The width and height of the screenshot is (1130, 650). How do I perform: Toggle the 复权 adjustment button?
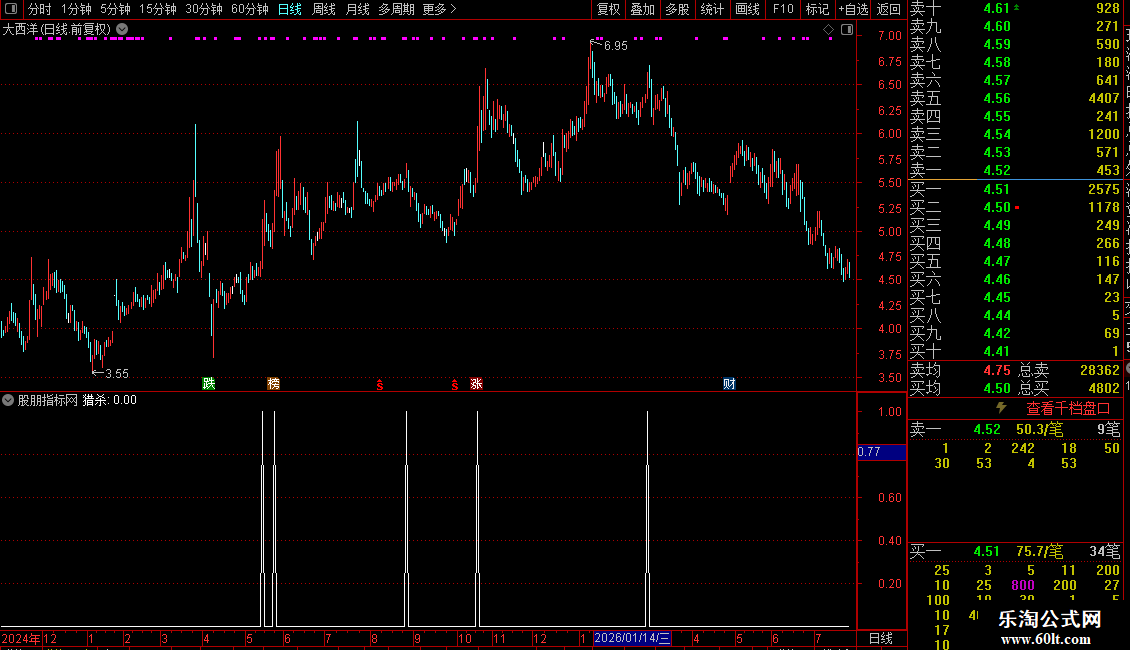point(608,9)
